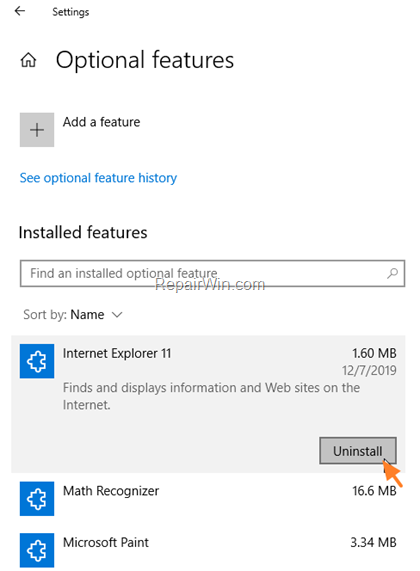The image size is (420, 571).
Task: Click the Add a feature label
Action: [x=101, y=122]
